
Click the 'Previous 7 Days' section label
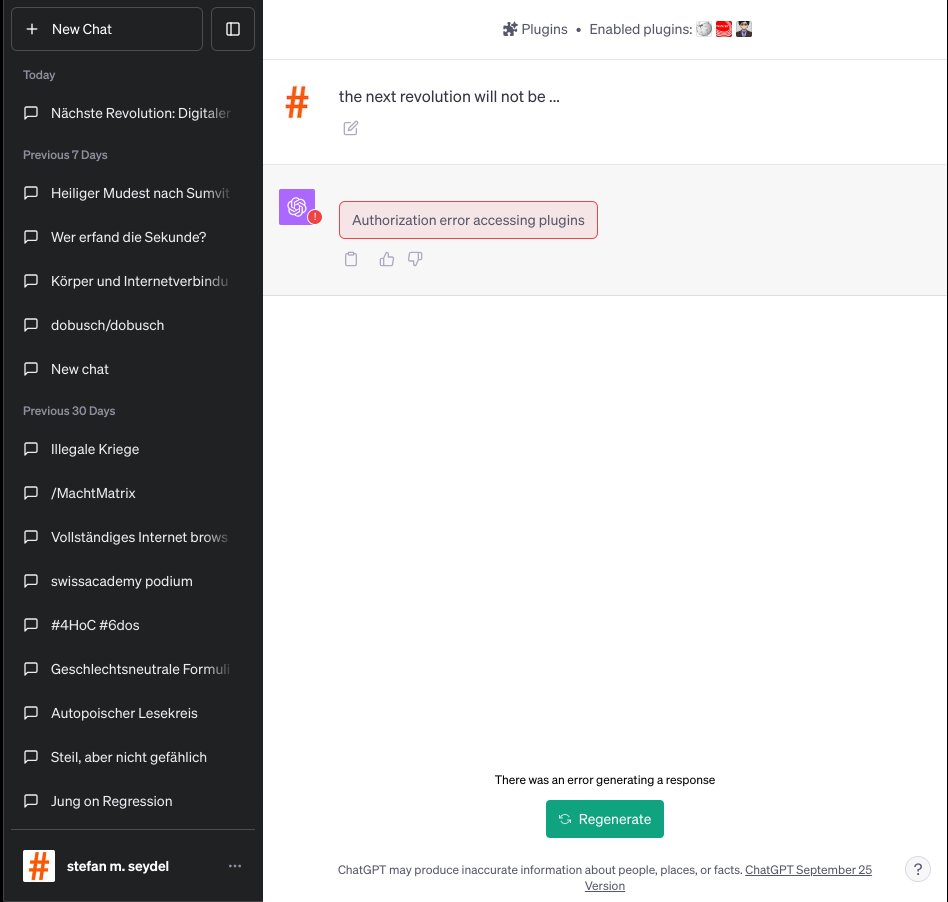[65, 155]
